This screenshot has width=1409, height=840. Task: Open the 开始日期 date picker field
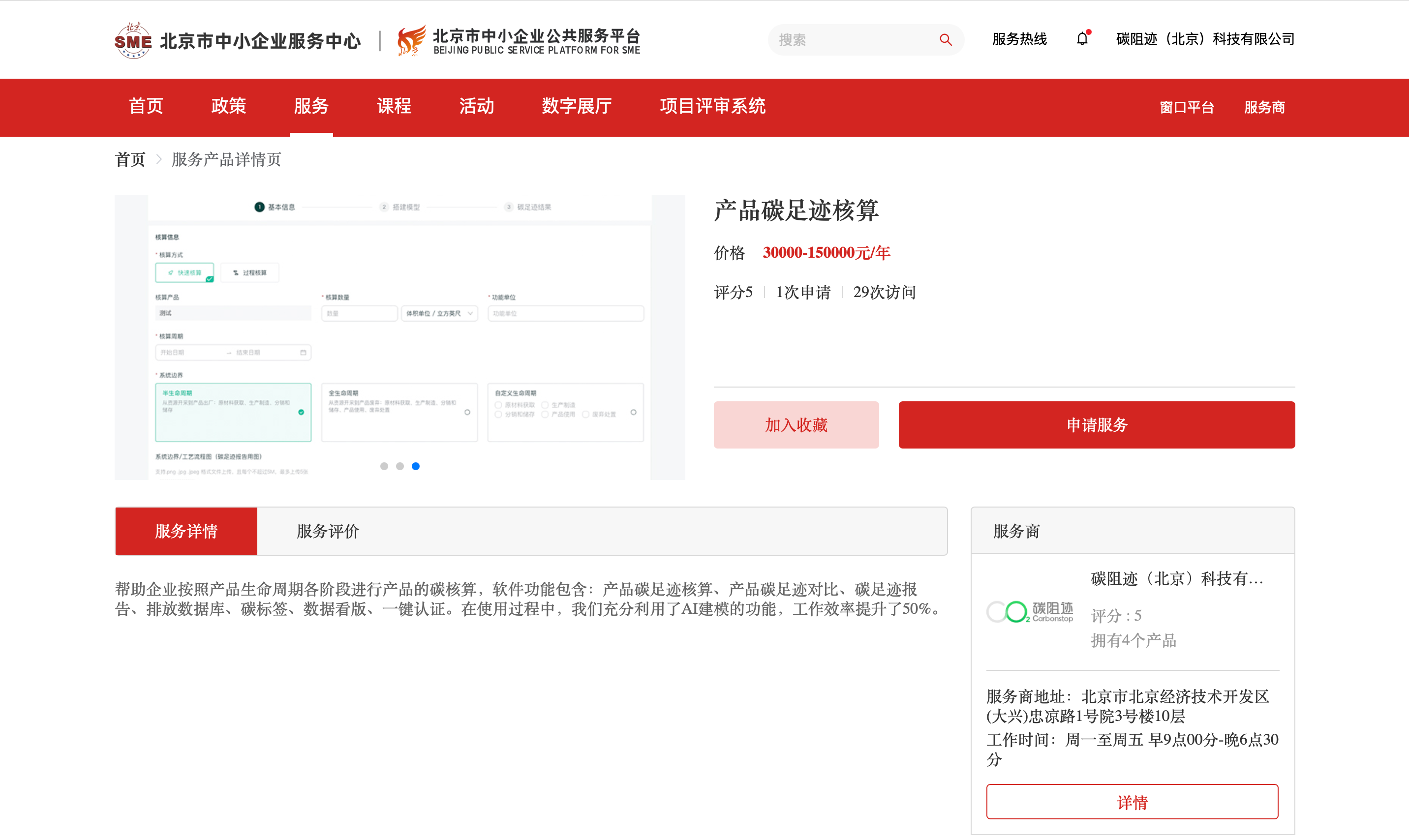tap(181, 352)
